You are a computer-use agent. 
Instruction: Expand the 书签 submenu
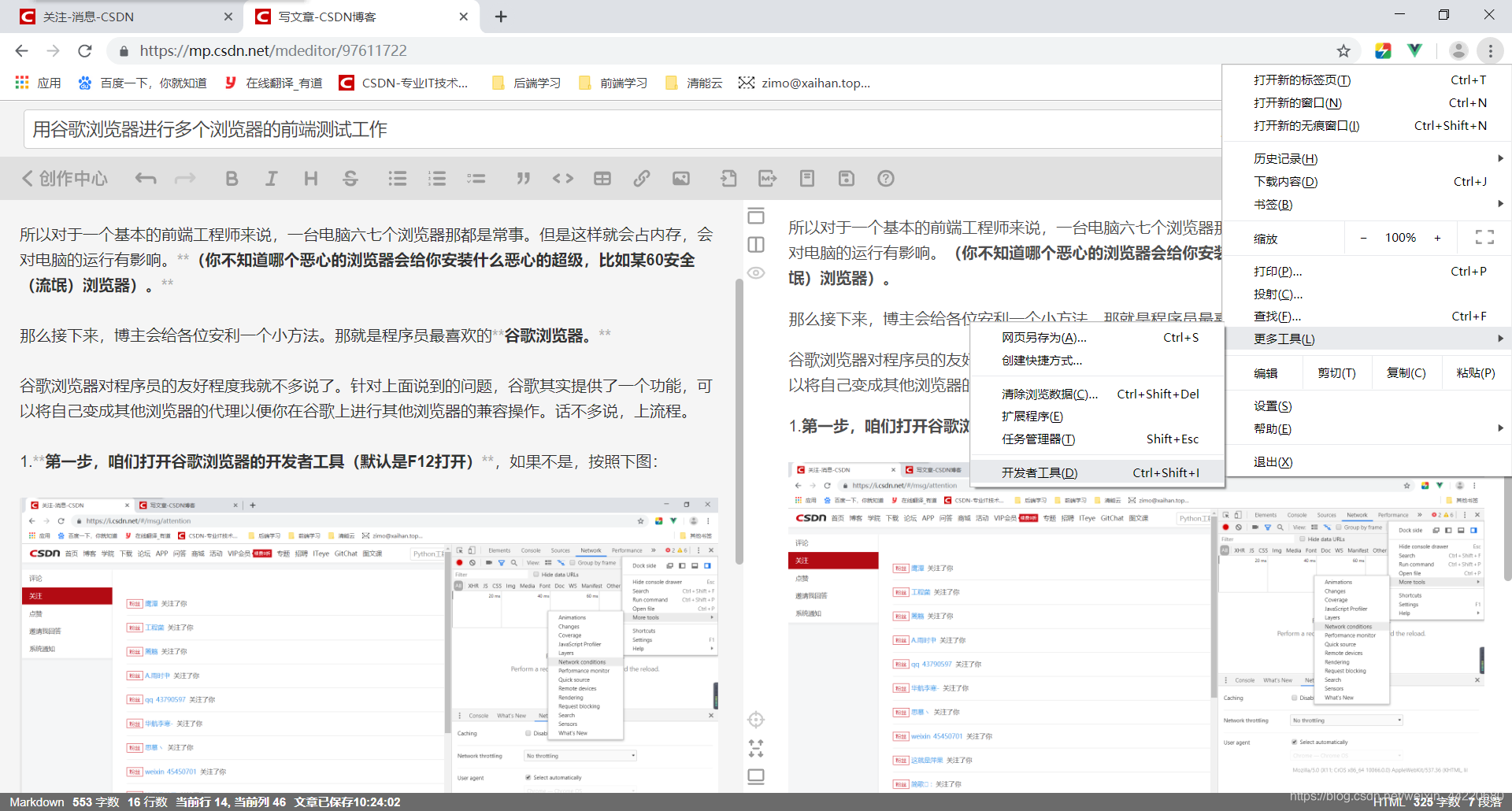click(1366, 205)
